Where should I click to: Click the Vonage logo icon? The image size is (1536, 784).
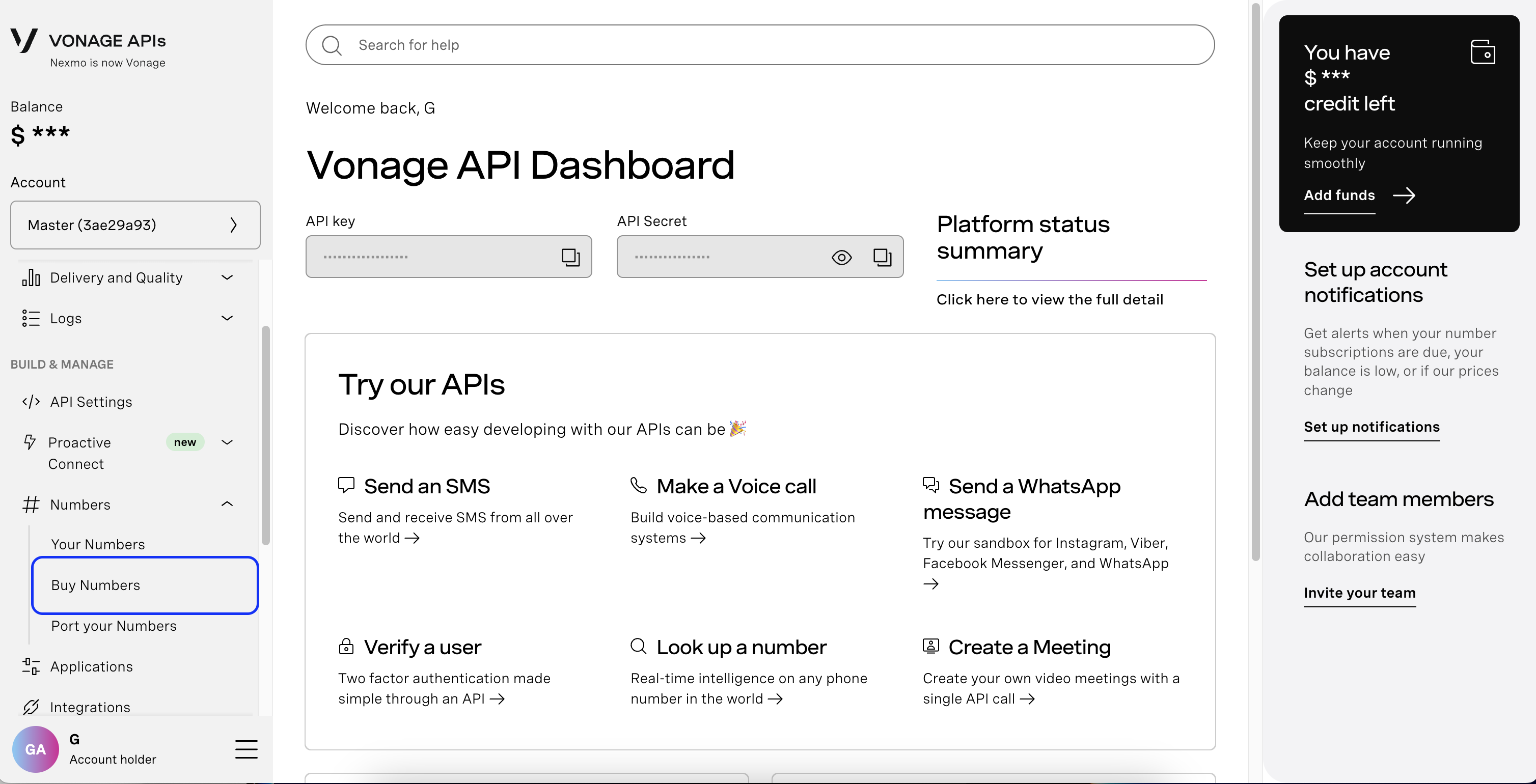point(24,40)
